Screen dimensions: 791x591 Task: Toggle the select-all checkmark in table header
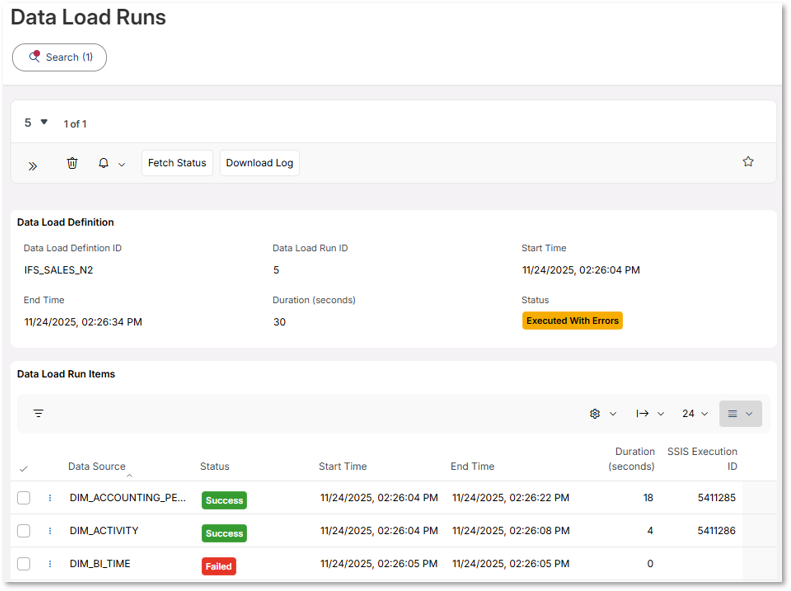pos(24,468)
